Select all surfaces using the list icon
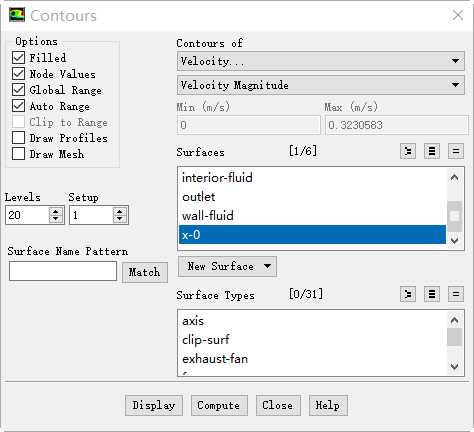This screenshot has width=474, height=432. [432, 152]
